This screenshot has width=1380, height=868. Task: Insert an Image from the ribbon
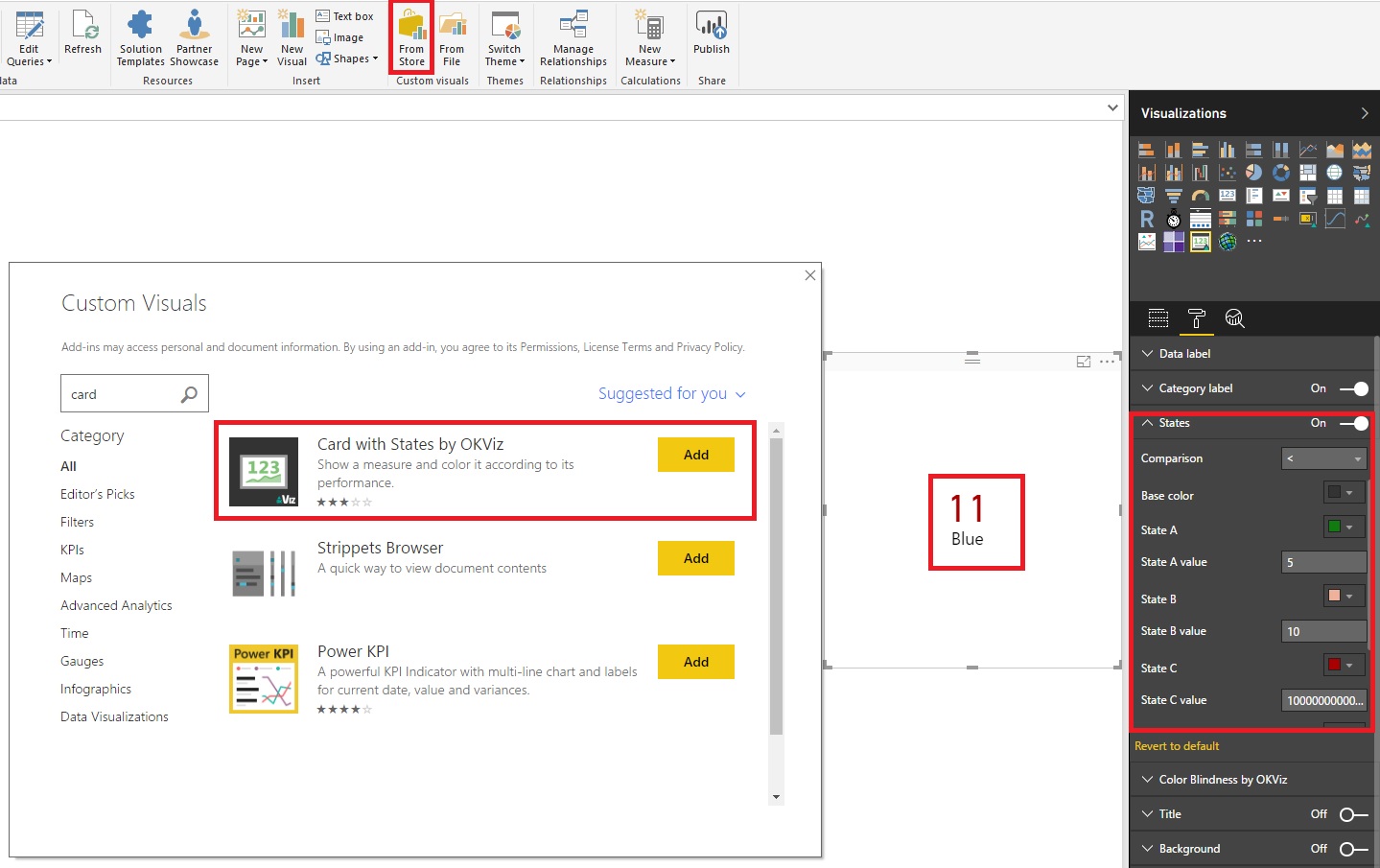click(340, 37)
